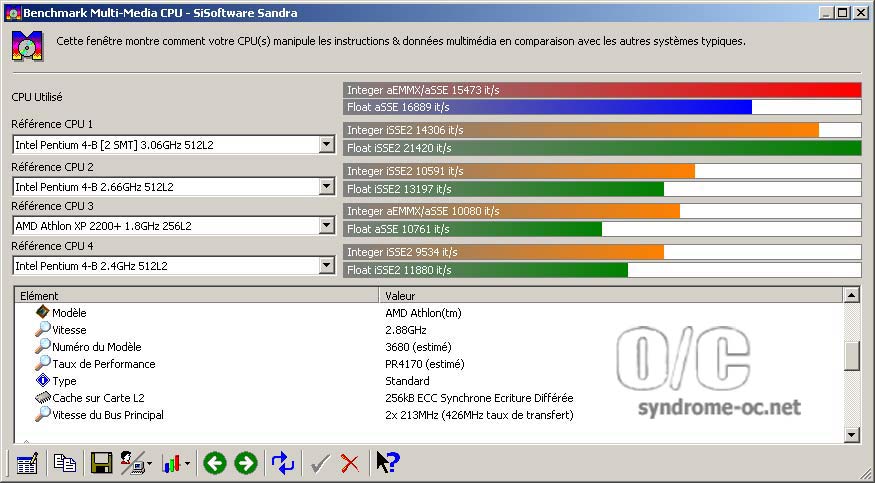The height and width of the screenshot is (483, 875).
Task: Open dropdown arrow next to user/computer icon
Action: [x=149, y=463]
